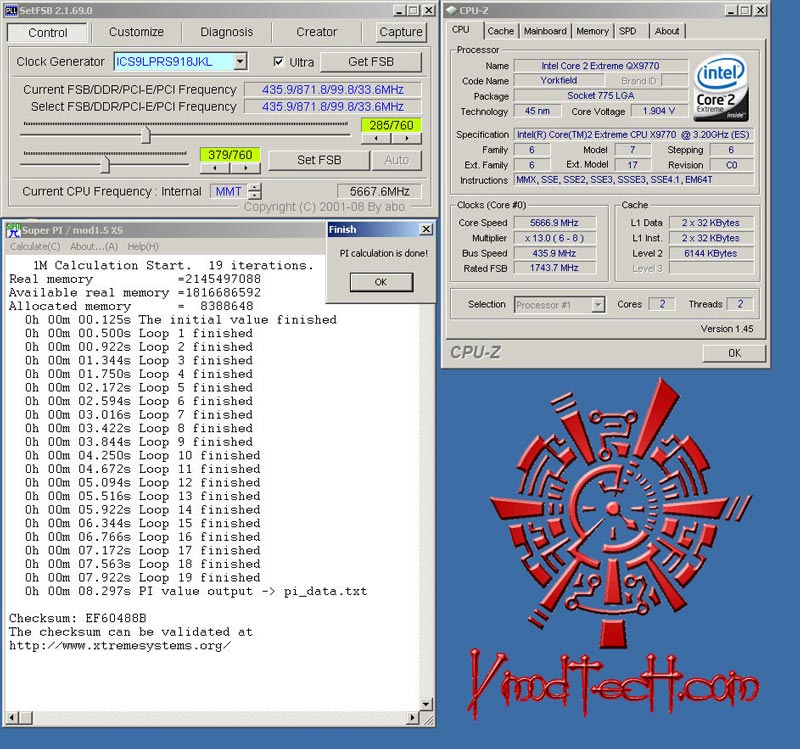Click the 285/760 green value box
Image resolution: width=800 pixels, height=749 pixels.
pos(391,125)
